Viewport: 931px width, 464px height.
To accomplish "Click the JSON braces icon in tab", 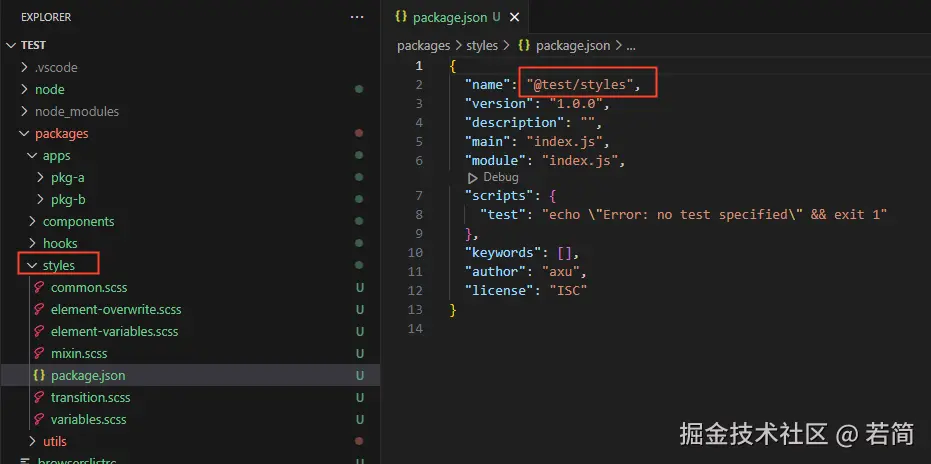I will coord(401,17).
